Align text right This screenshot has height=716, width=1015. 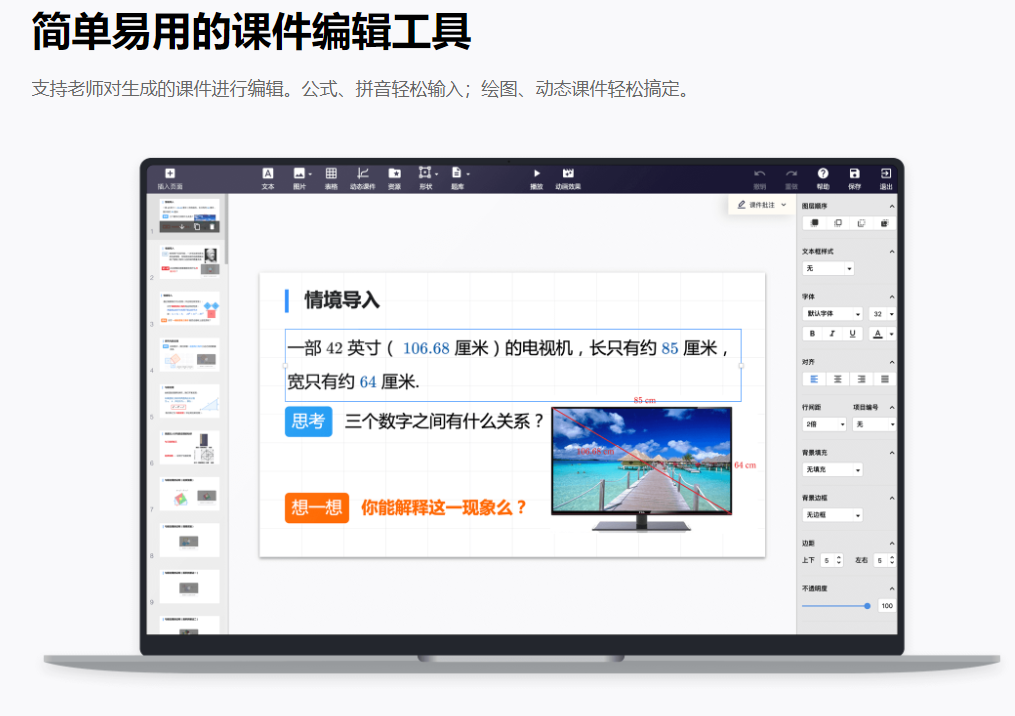[x=861, y=379]
